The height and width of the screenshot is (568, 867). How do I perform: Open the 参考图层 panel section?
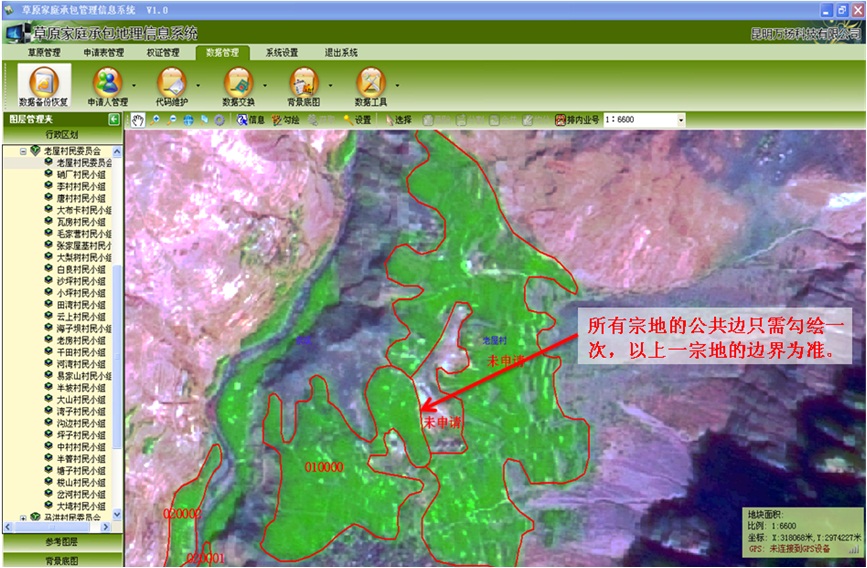point(61,541)
